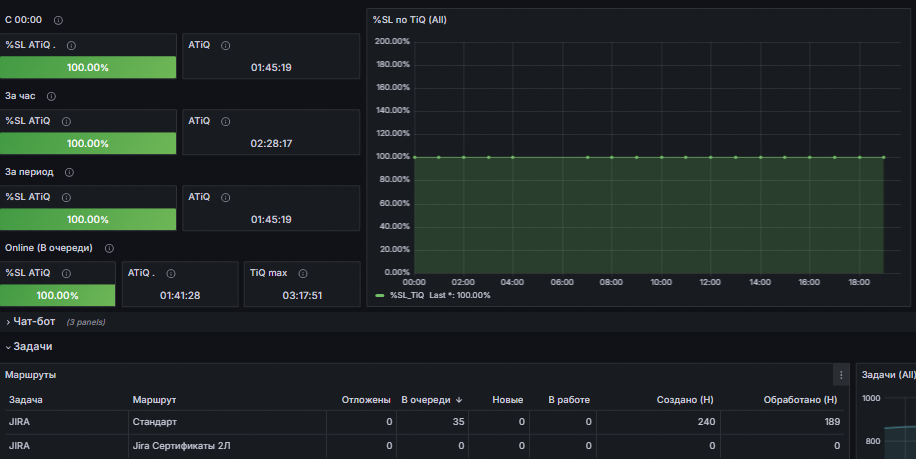
Task: Click info icon beside За период
Action: tap(69, 172)
